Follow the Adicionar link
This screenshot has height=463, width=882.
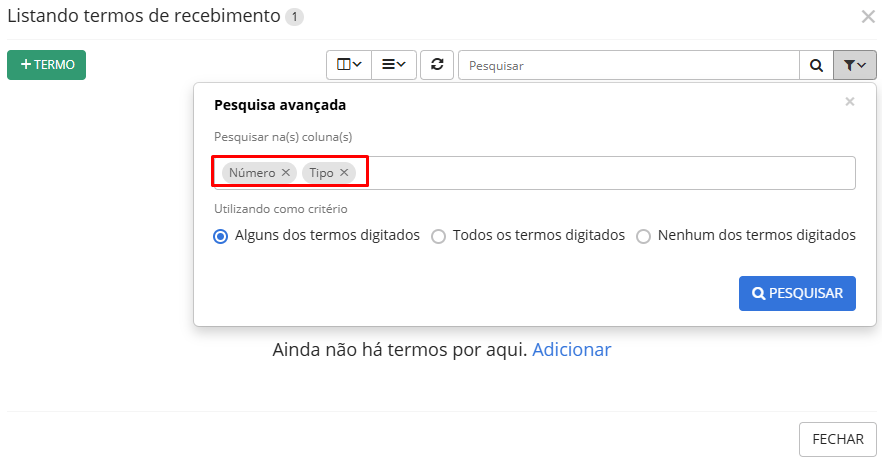click(x=572, y=350)
